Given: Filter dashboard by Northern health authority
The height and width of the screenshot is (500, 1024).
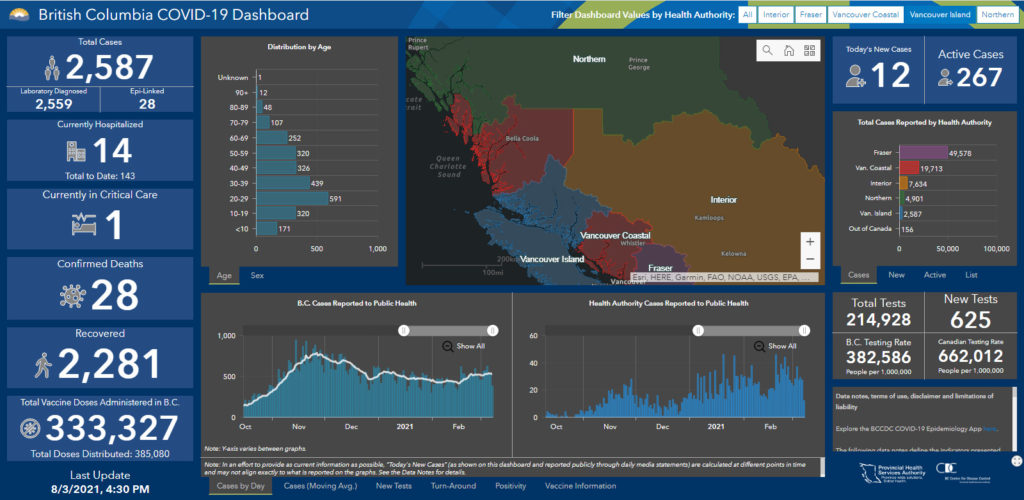Looking at the screenshot, I should (997, 15).
